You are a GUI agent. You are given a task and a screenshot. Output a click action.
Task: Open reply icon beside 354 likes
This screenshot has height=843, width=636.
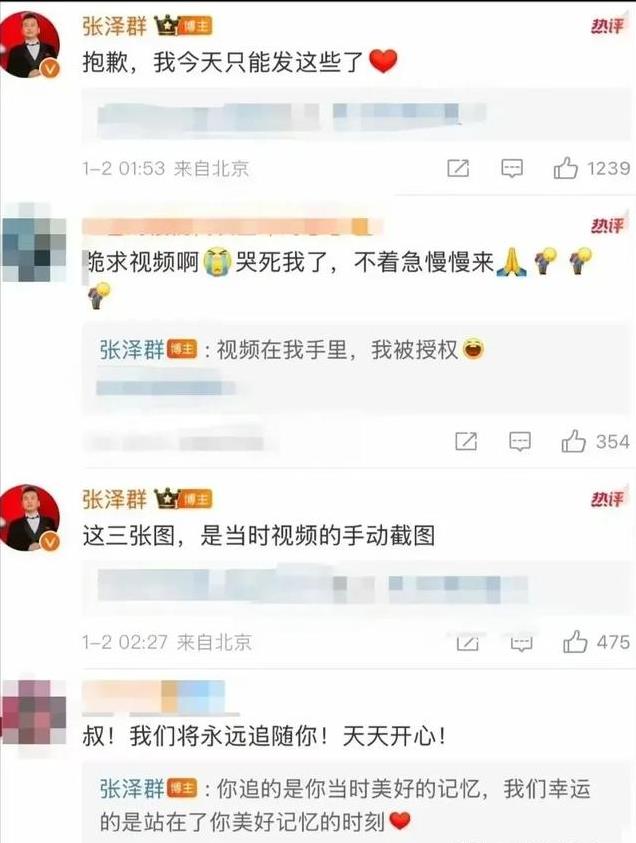pyautogui.click(x=519, y=442)
